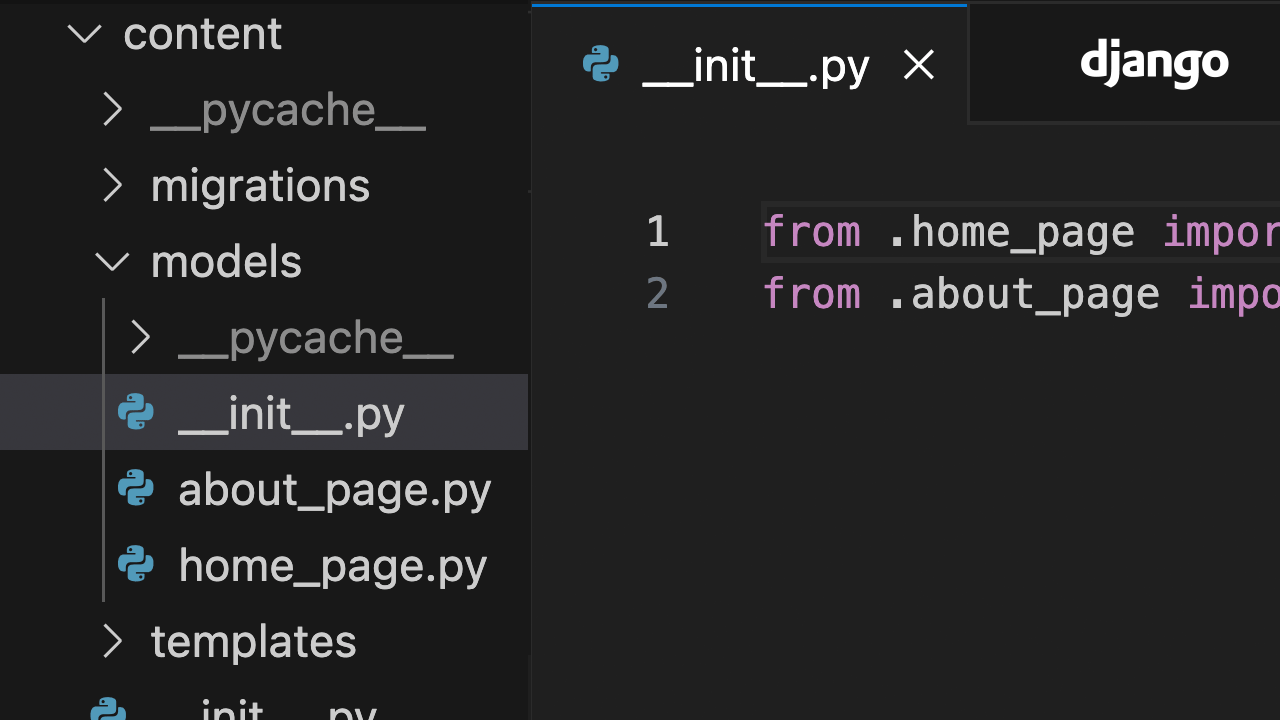Image resolution: width=1280 pixels, height=720 pixels.
Task: Click the Python icon on the __init__.py tab
Action: tap(600, 64)
